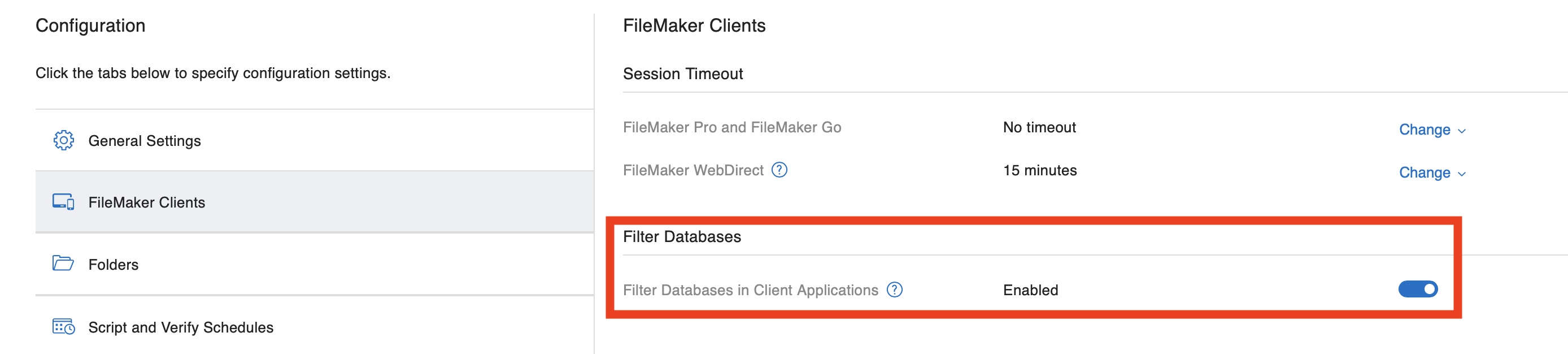Click the Enabled status text
Screen dimensions: 1568x354
1030,290
